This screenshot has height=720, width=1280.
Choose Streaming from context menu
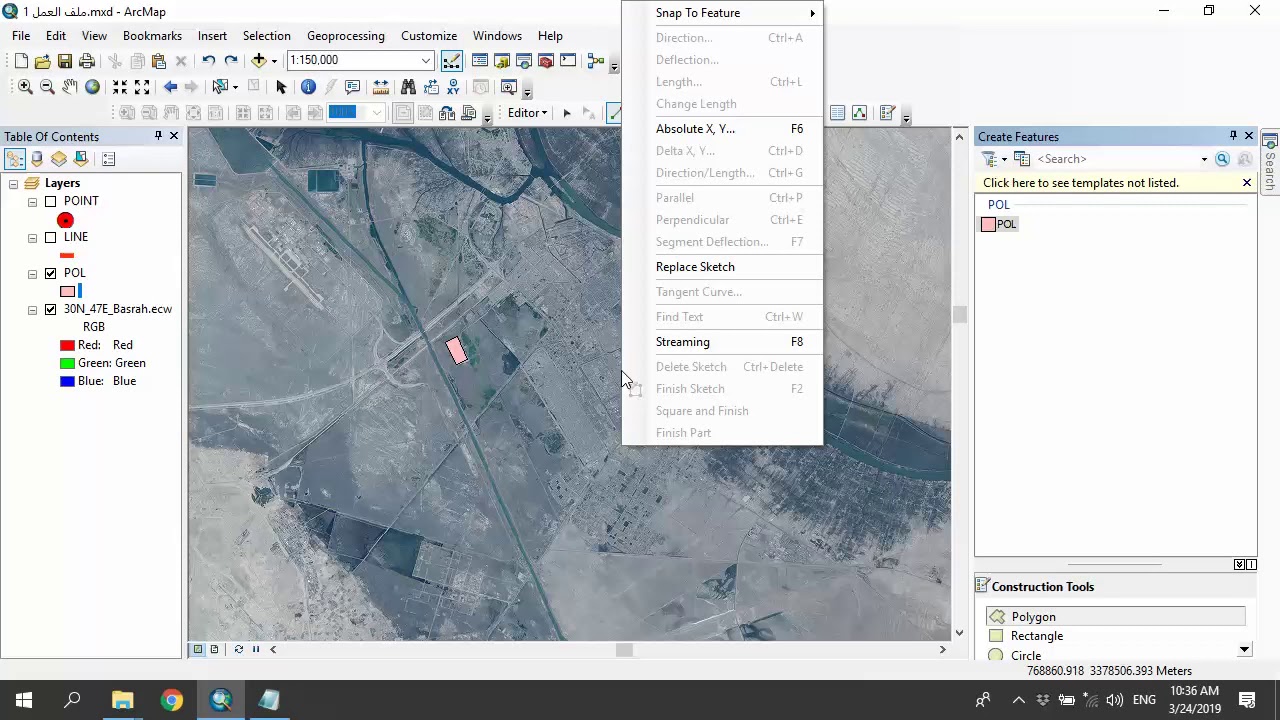point(722,342)
